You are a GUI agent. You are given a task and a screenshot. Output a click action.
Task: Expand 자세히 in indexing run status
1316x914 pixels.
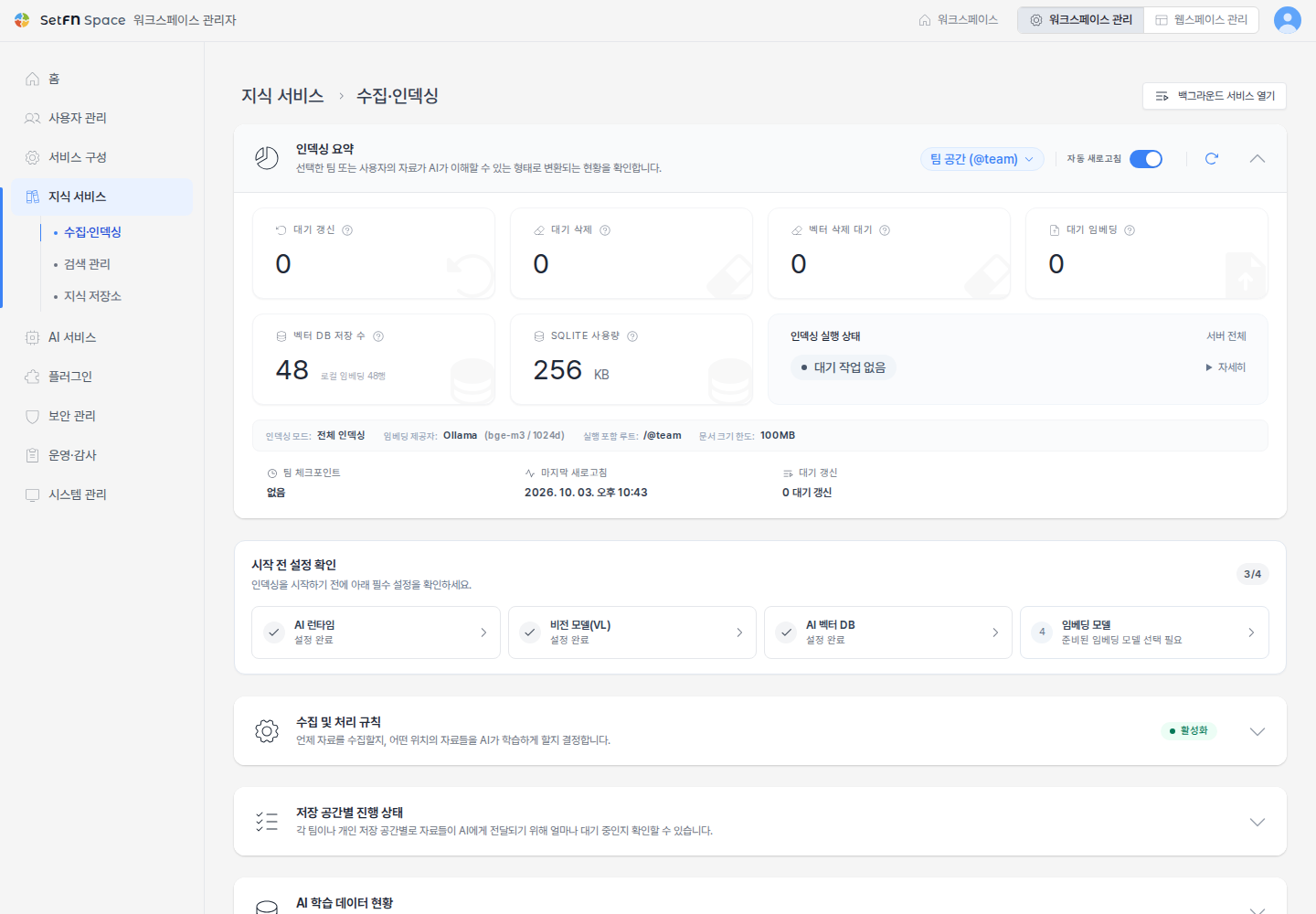pos(1226,367)
